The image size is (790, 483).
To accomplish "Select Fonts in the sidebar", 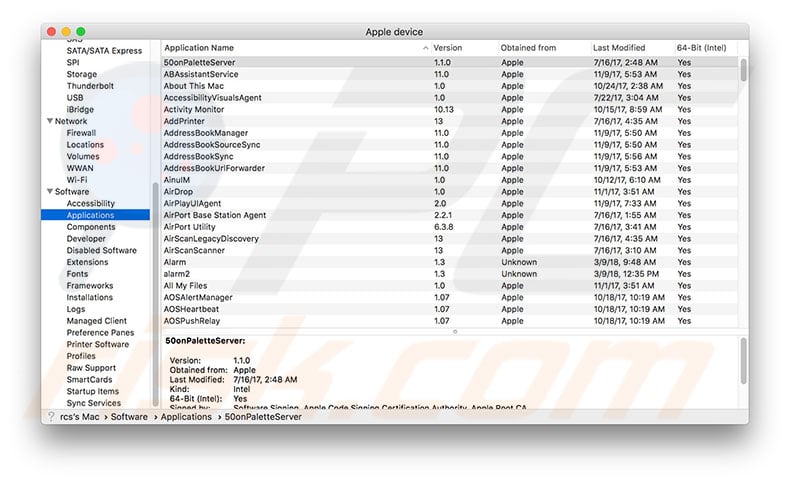I will 77,274.
